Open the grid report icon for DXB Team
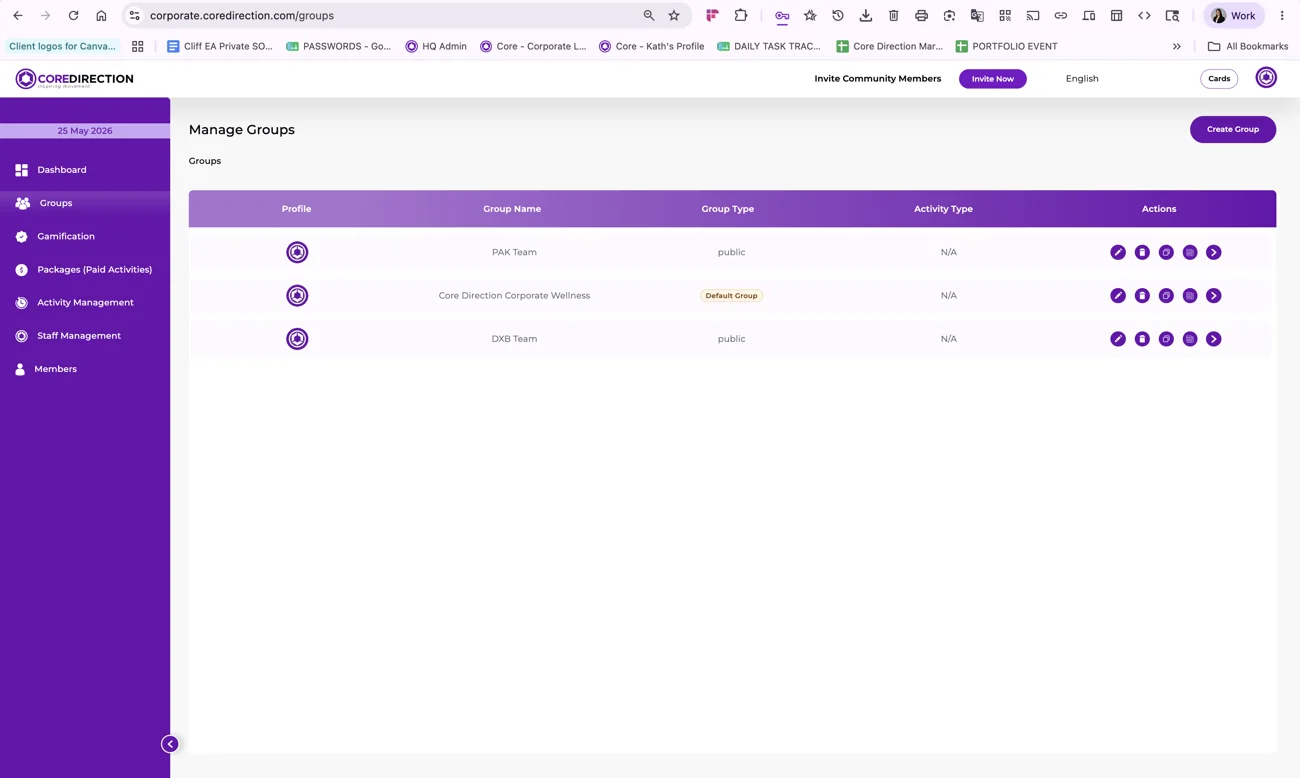The height and width of the screenshot is (778, 1300). click(x=1190, y=339)
